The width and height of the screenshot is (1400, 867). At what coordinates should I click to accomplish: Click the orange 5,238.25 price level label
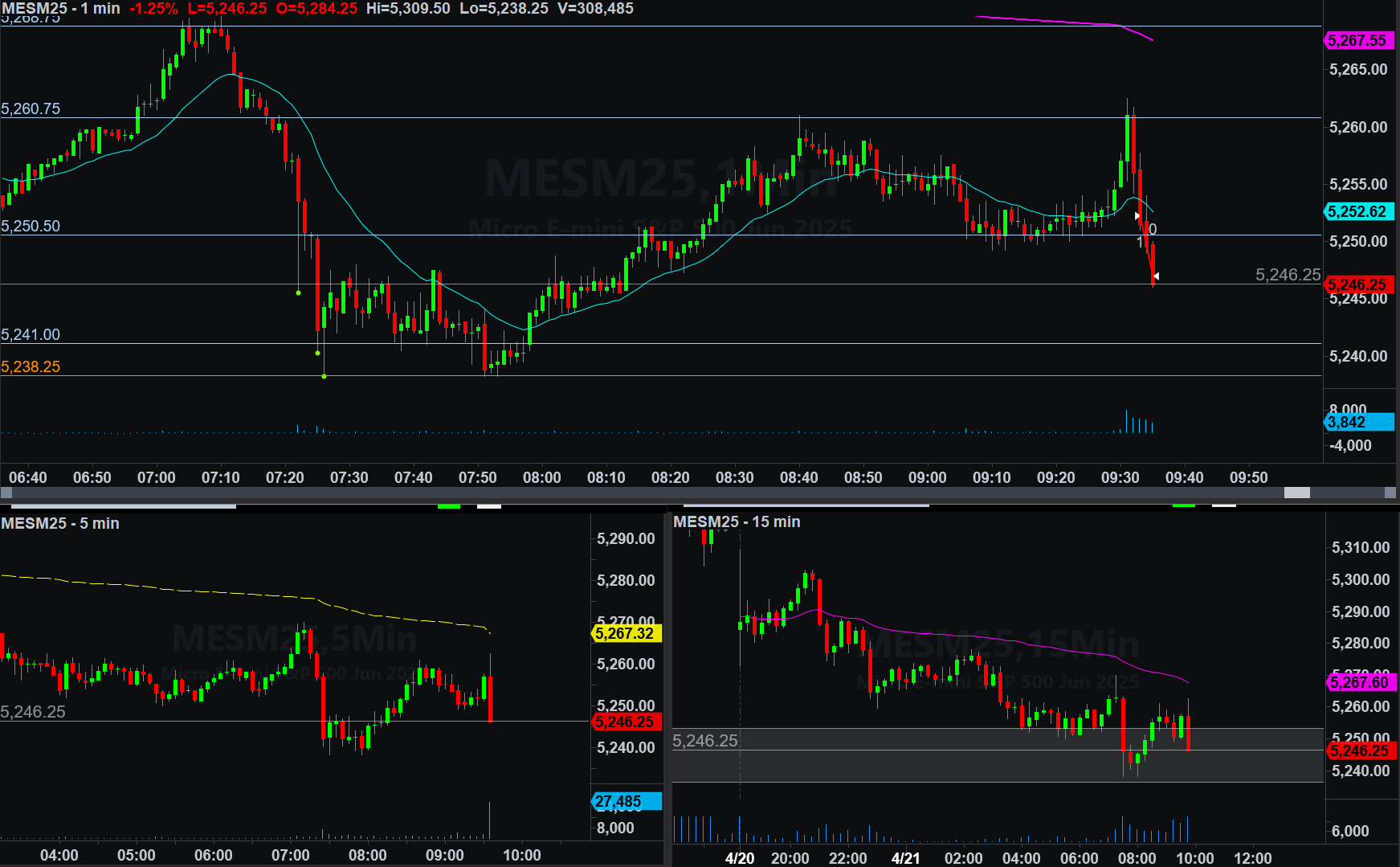tap(31, 366)
